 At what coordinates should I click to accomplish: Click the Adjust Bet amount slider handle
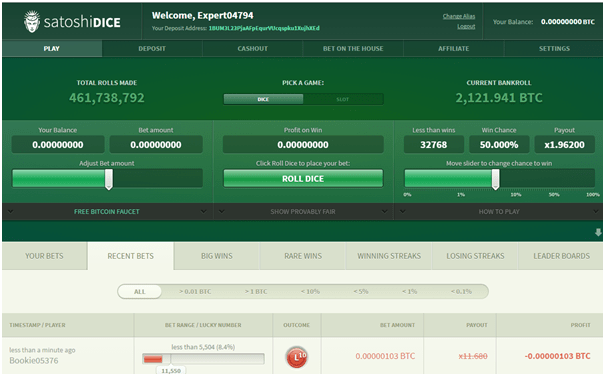tap(109, 179)
